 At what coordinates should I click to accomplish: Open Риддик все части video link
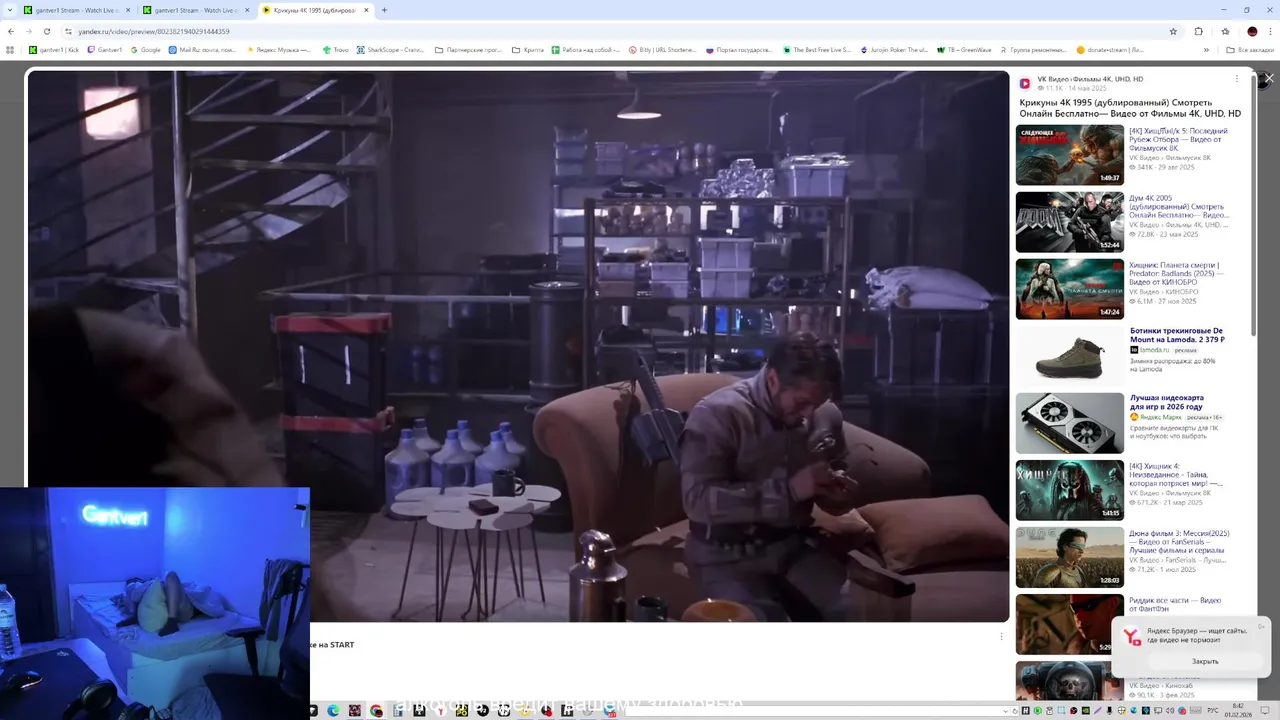[x=1175, y=604]
